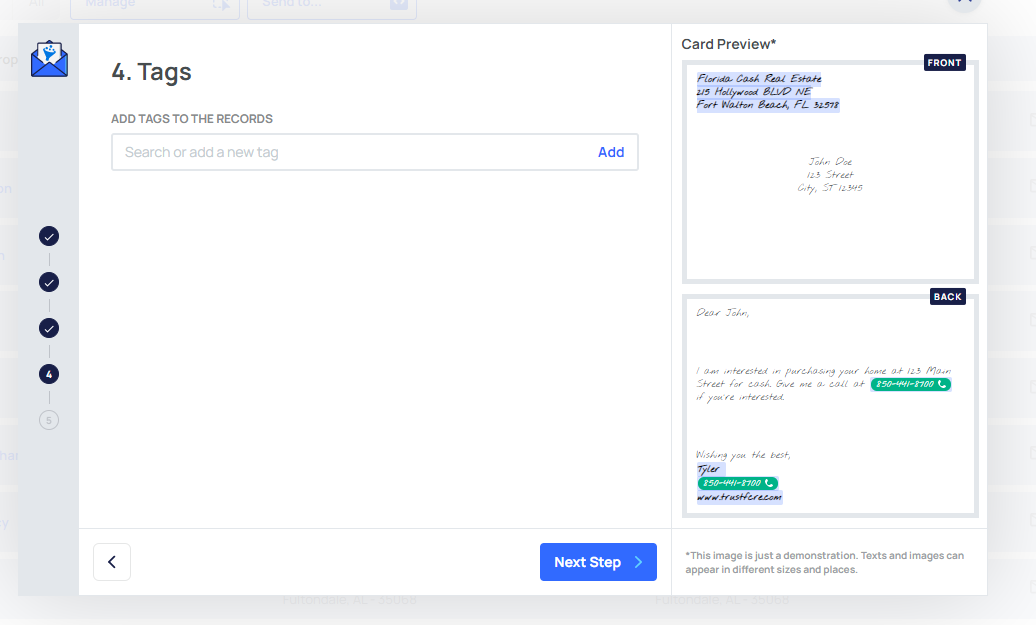The width and height of the screenshot is (1036, 625).
Task: Select the BACK label on card preview
Action: click(947, 297)
